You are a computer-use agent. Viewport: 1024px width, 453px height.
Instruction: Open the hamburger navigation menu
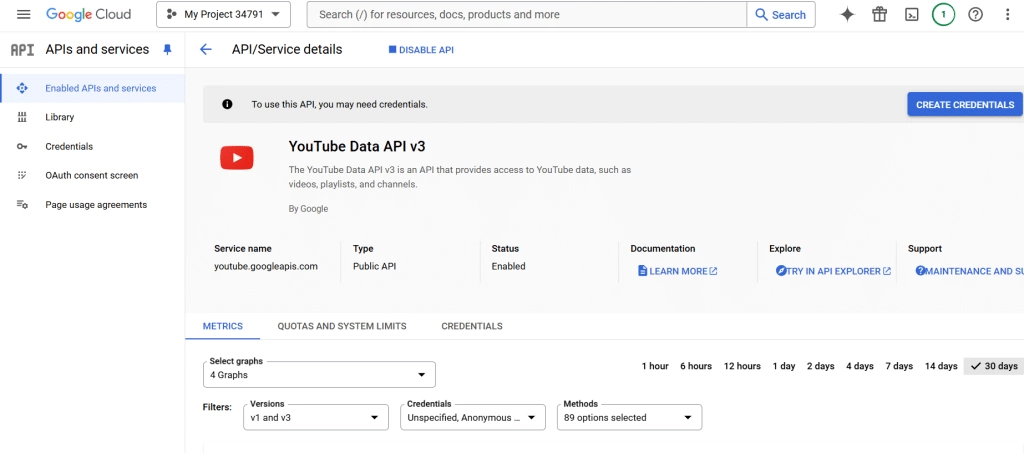pyautogui.click(x=24, y=14)
